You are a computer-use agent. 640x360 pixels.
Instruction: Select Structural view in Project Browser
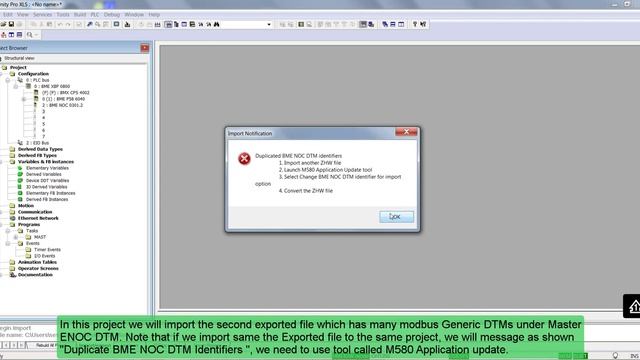(19, 58)
